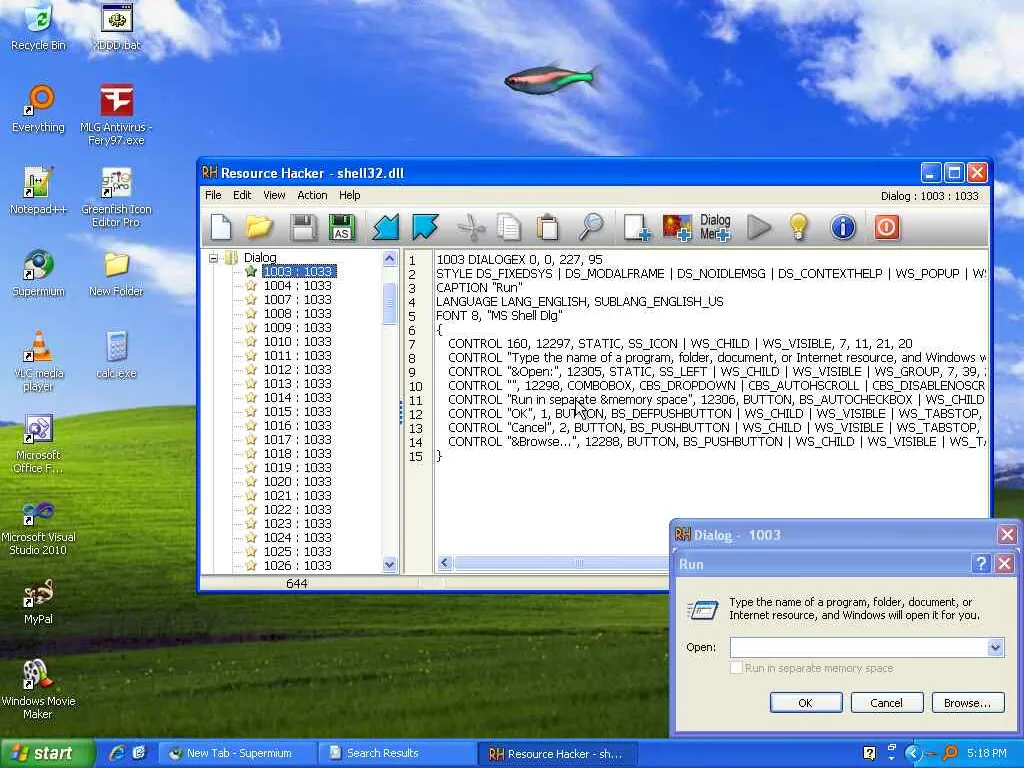Click the Add new resource page icon

(636, 227)
